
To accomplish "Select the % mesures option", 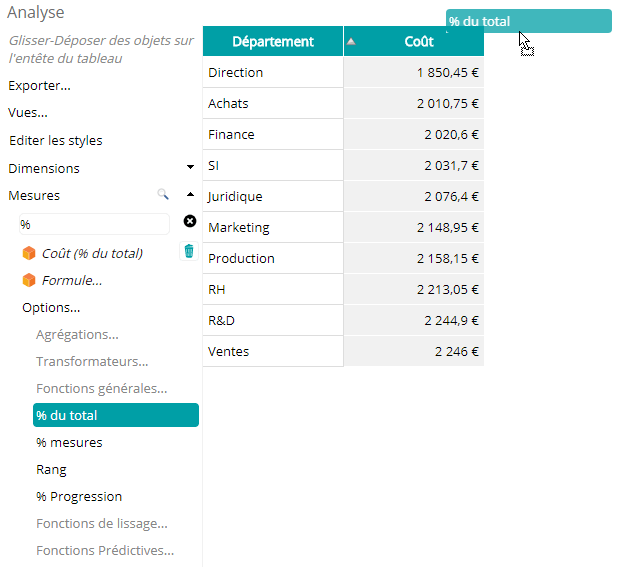I will [69, 442].
